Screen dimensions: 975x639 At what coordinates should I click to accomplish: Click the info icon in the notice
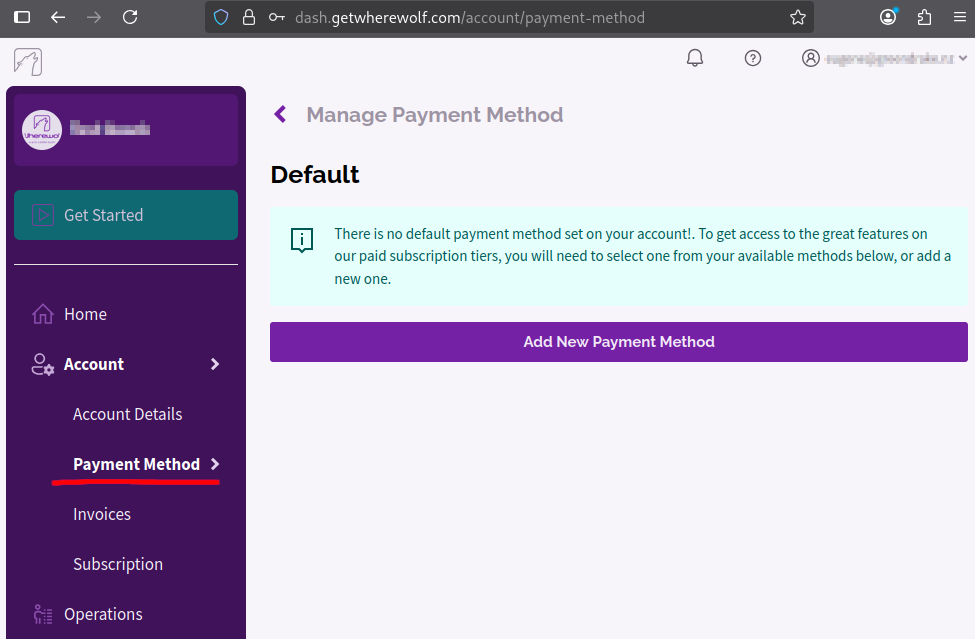tap(302, 240)
